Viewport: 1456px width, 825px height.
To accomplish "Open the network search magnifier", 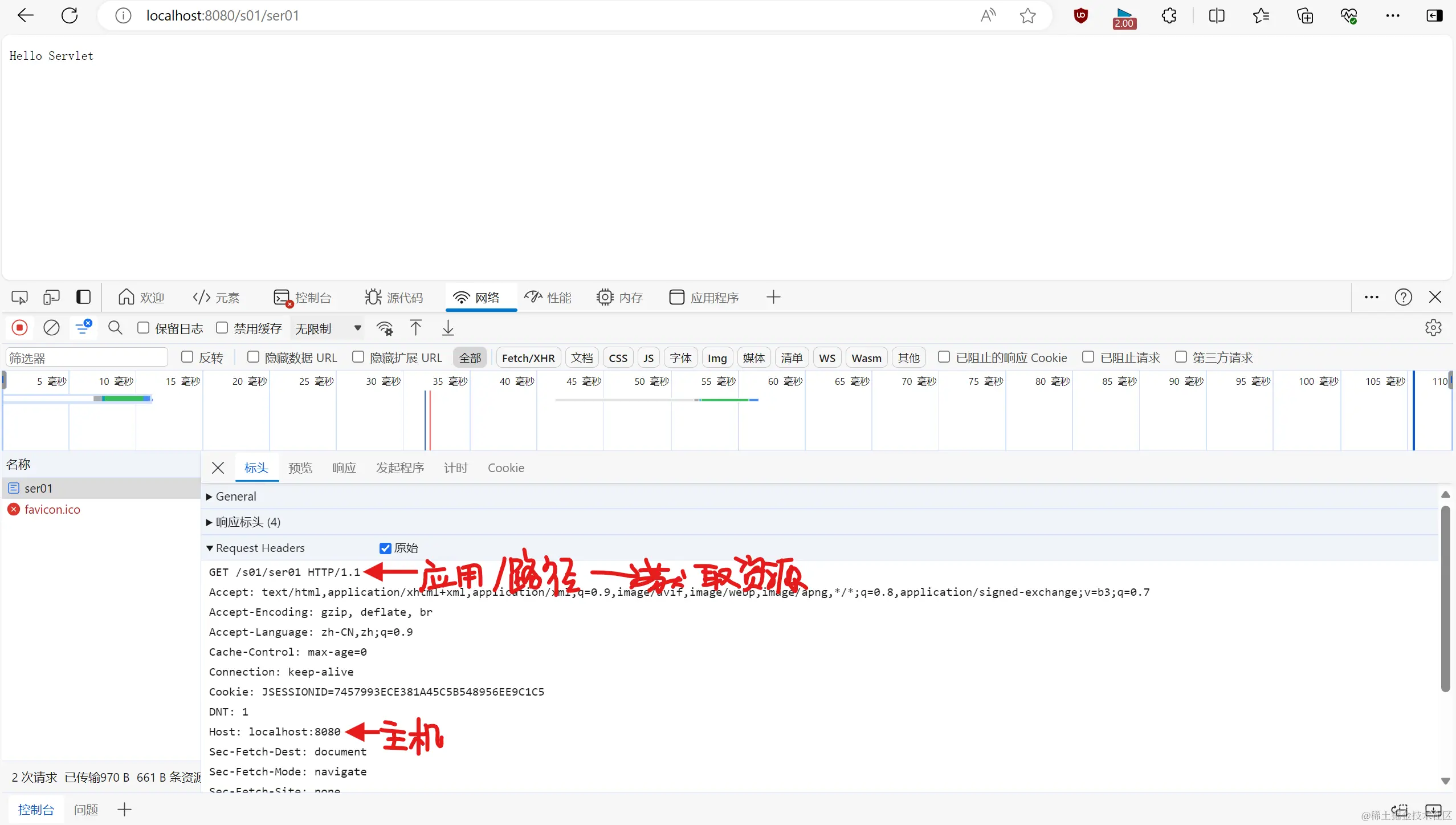I will 115,328.
